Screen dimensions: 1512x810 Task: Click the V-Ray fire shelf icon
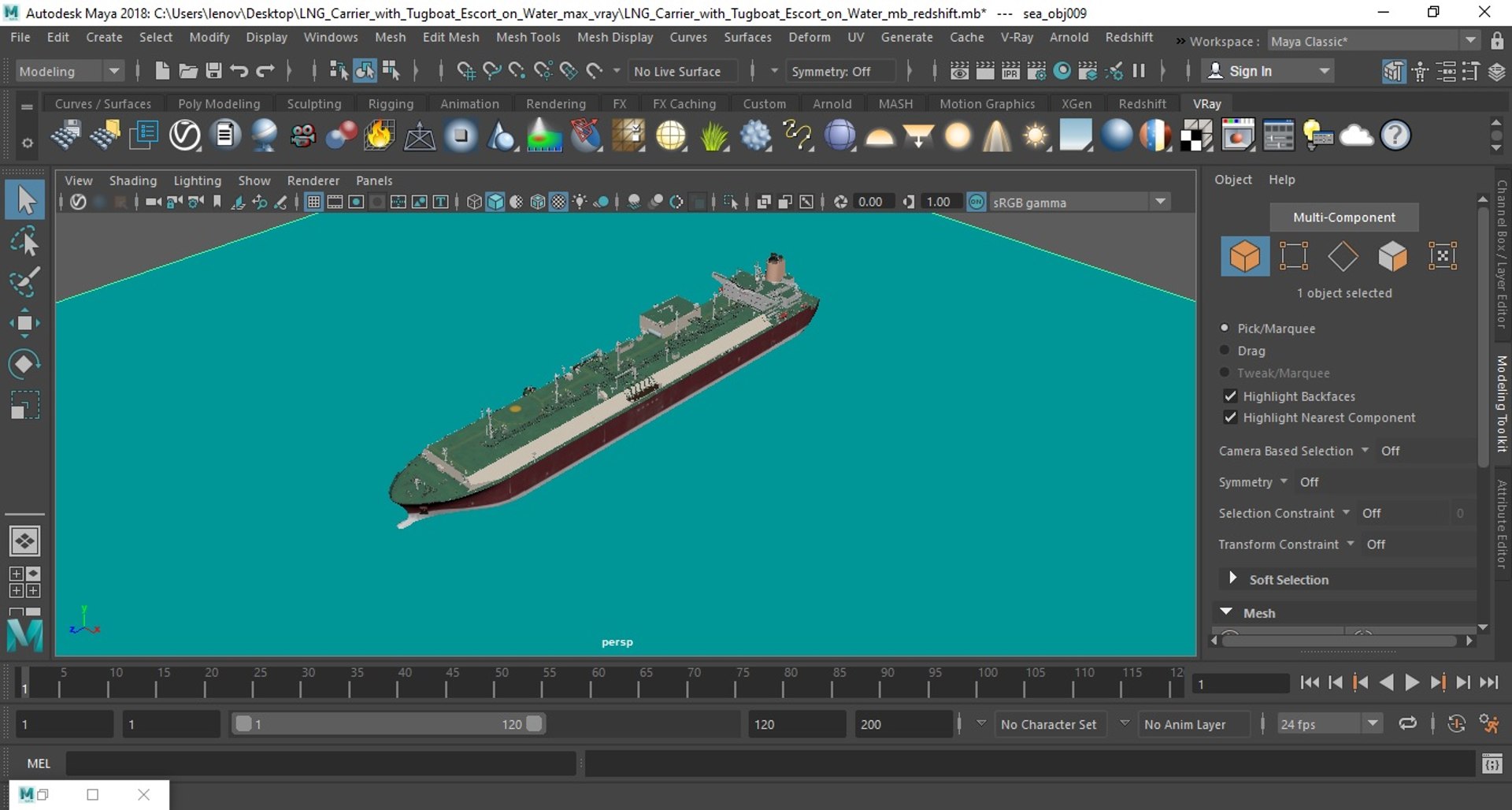click(379, 136)
